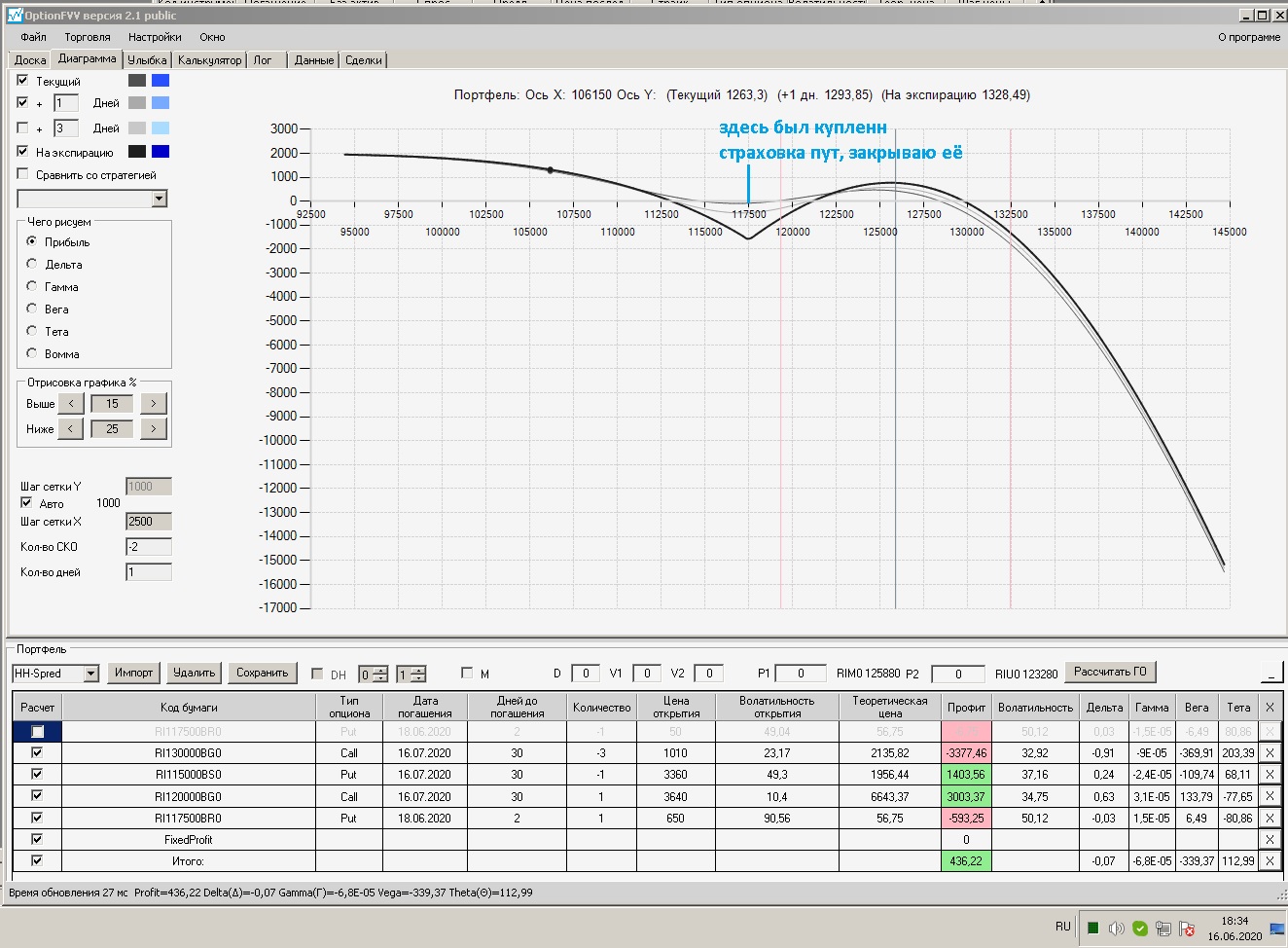
Task: Click the green grid tray icon
Action: pyautogui.click(x=1093, y=929)
